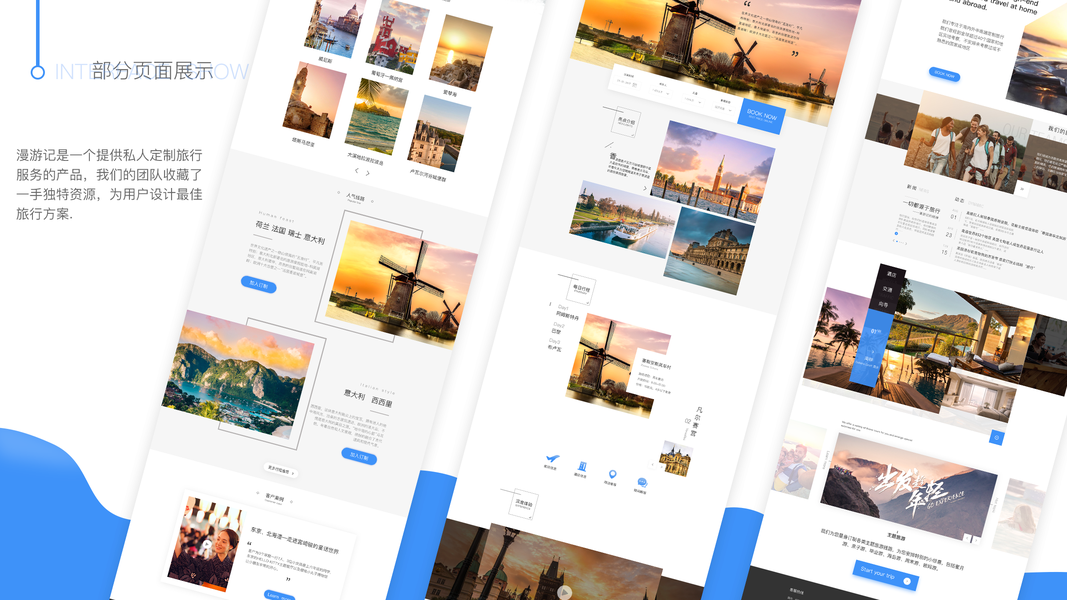Click the sunset sea 爱琴海 thumbnail
This screenshot has width=1067, height=600.
point(461,53)
